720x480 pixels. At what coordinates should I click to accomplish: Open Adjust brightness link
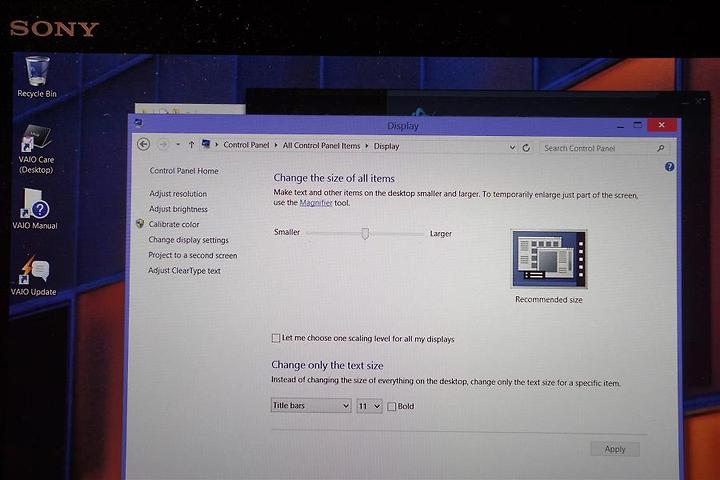tap(178, 209)
